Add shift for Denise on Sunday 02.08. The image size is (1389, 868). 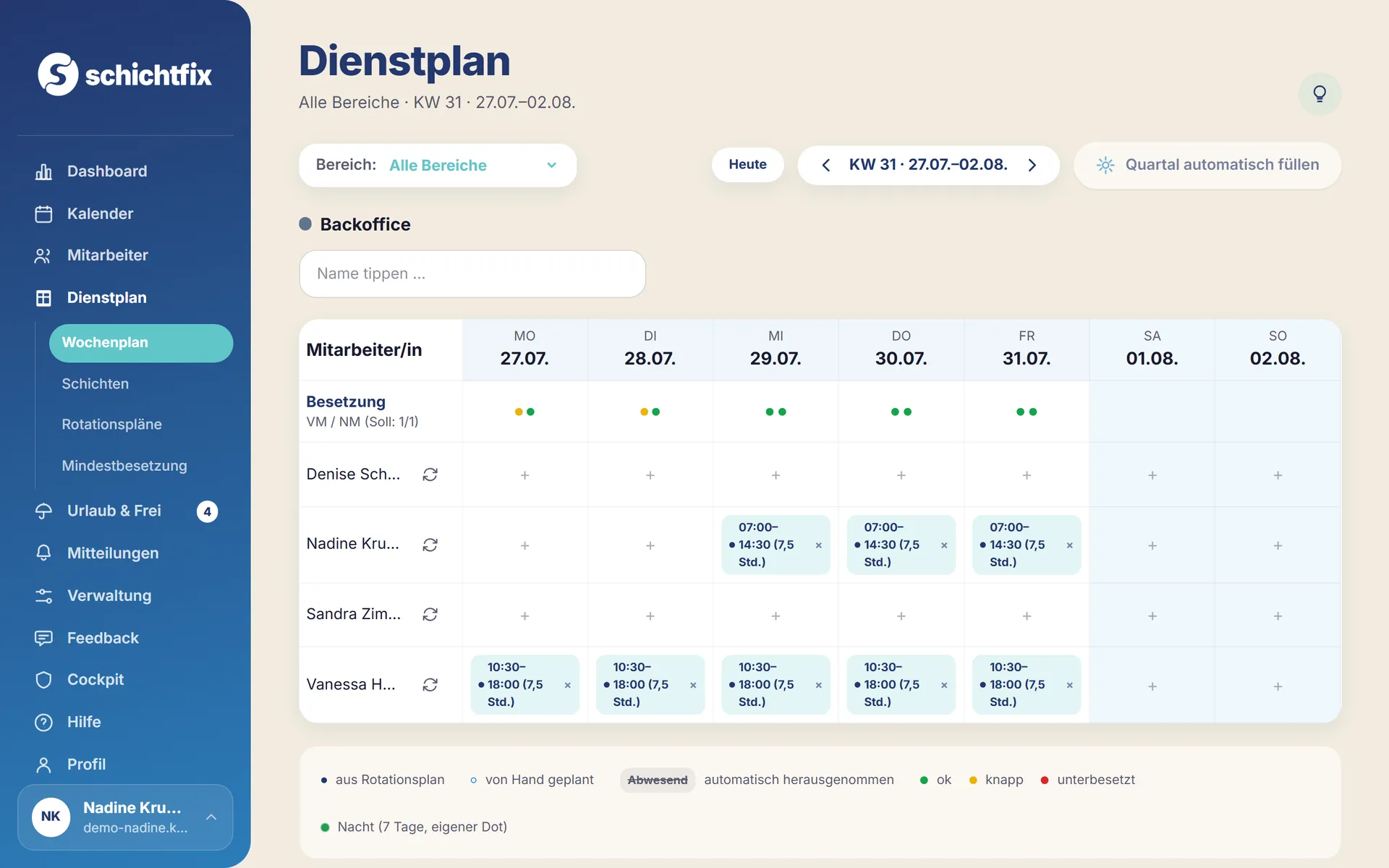coord(1278,475)
